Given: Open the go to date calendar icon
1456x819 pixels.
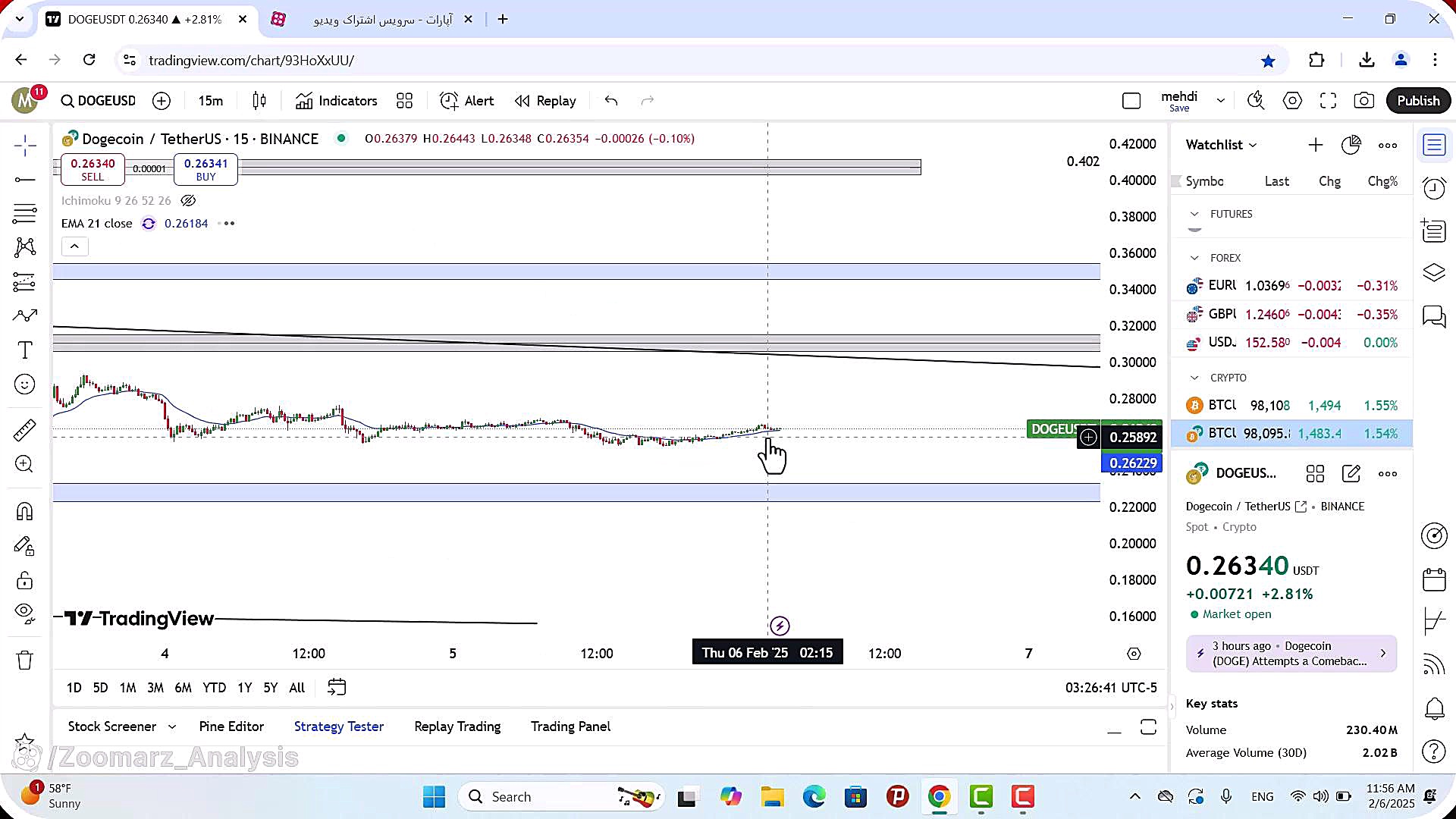Looking at the screenshot, I should coord(337,688).
